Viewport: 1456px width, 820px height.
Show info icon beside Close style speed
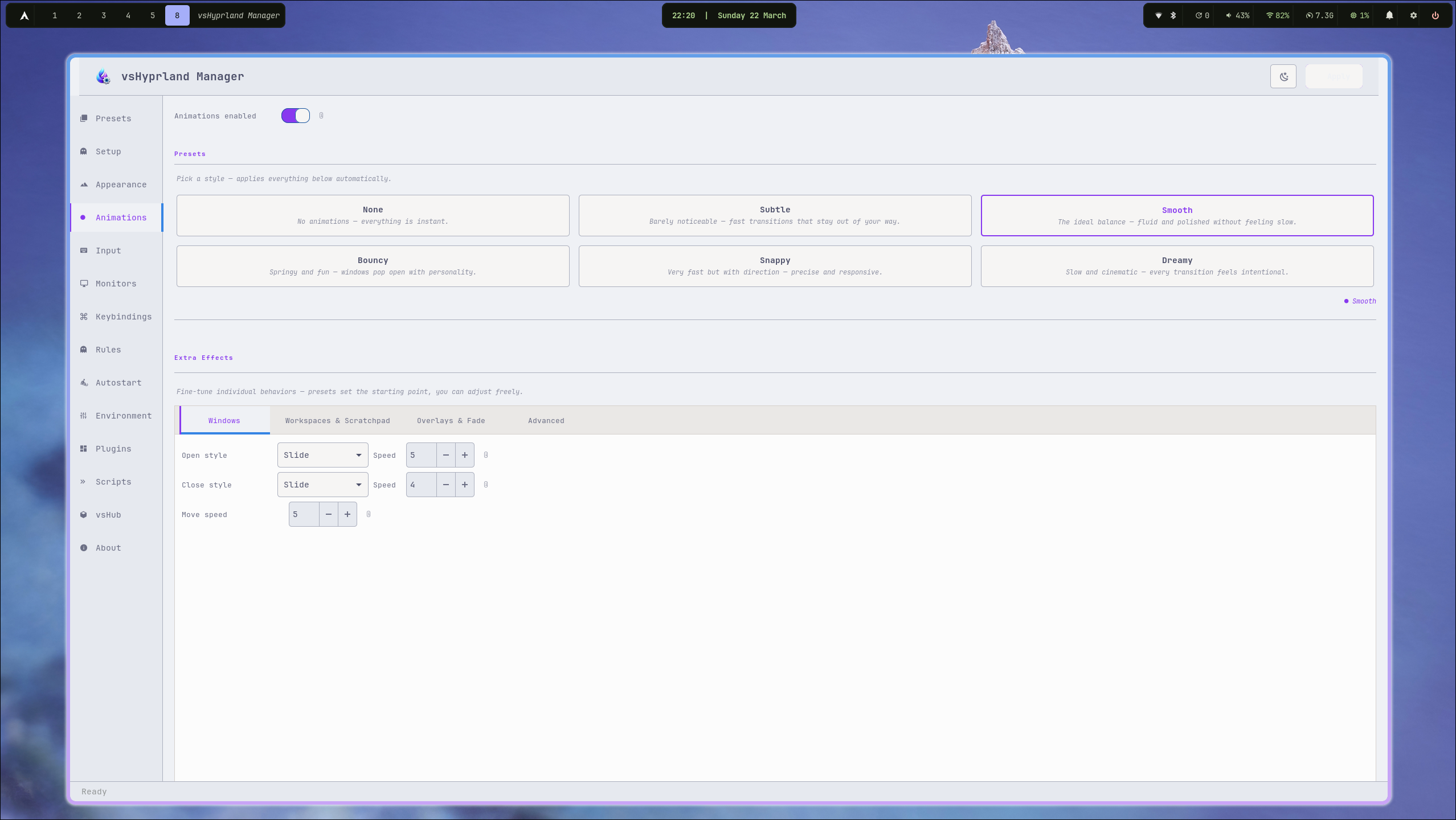click(486, 485)
